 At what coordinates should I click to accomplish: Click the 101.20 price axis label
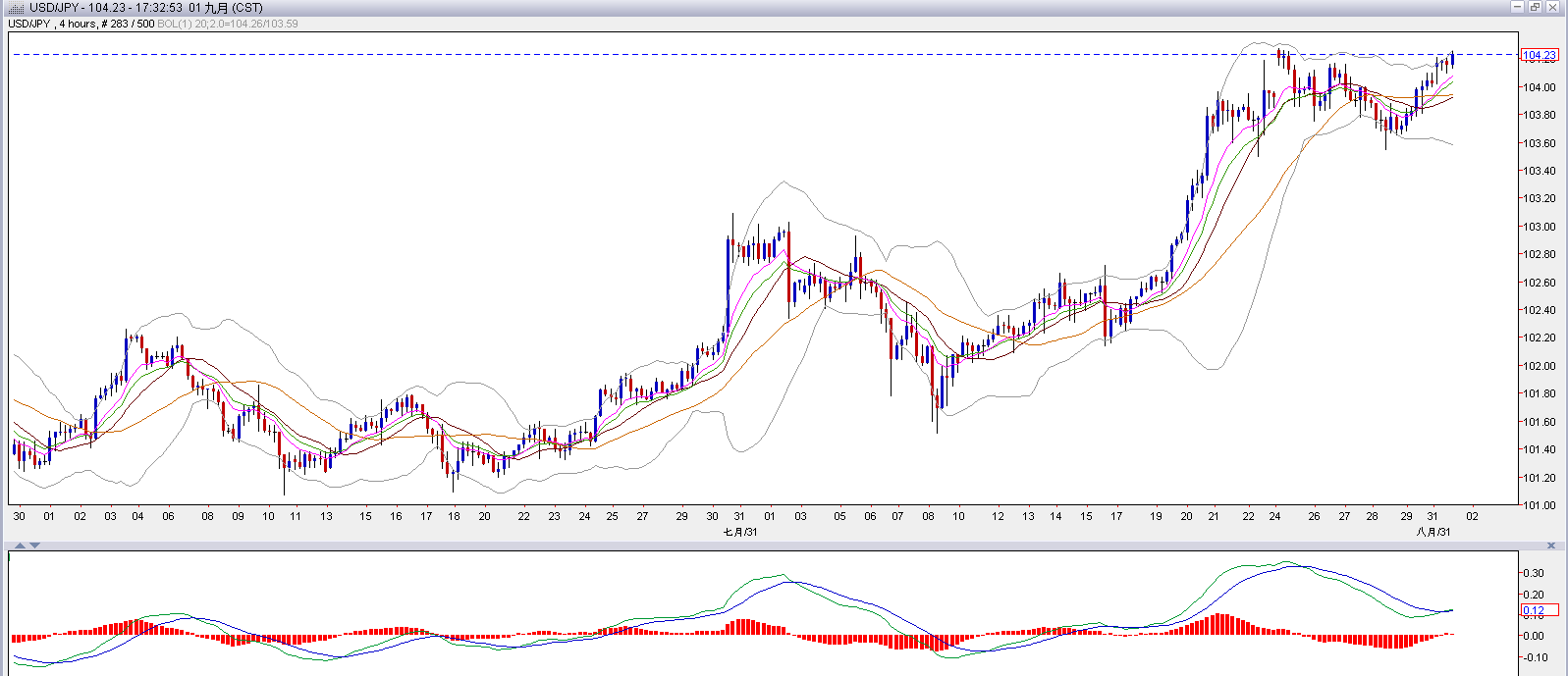[x=1540, y=478]
